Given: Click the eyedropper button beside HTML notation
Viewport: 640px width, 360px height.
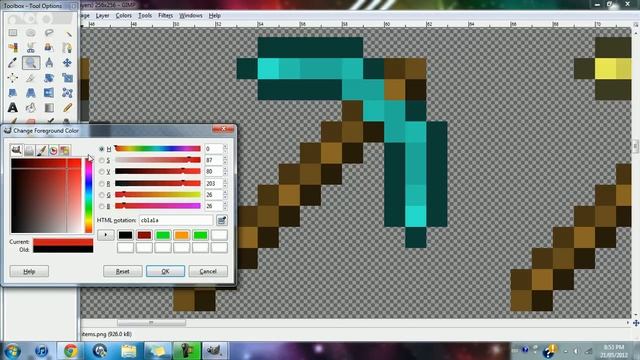Looking at the screenshot, I should coord(222,220).
